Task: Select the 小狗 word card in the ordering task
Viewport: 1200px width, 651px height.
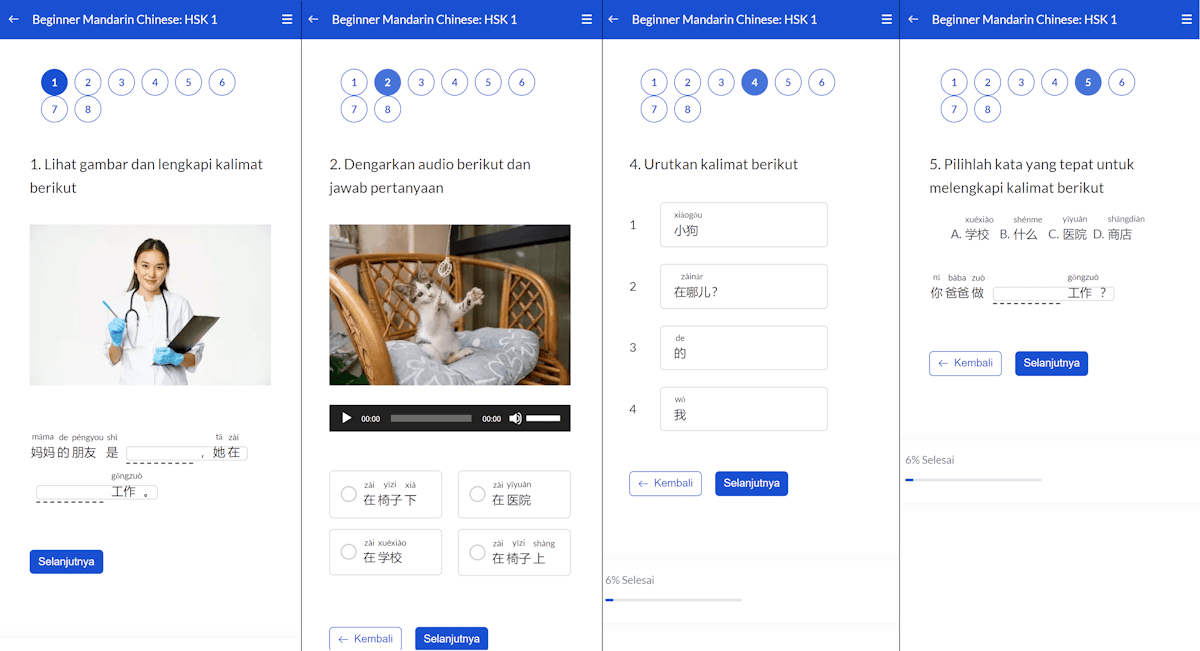Action: pos(743,225)
